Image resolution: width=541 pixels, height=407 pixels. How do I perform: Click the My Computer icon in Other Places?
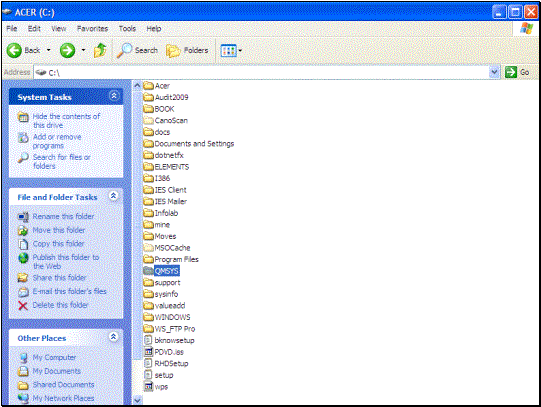click(23, 358)
